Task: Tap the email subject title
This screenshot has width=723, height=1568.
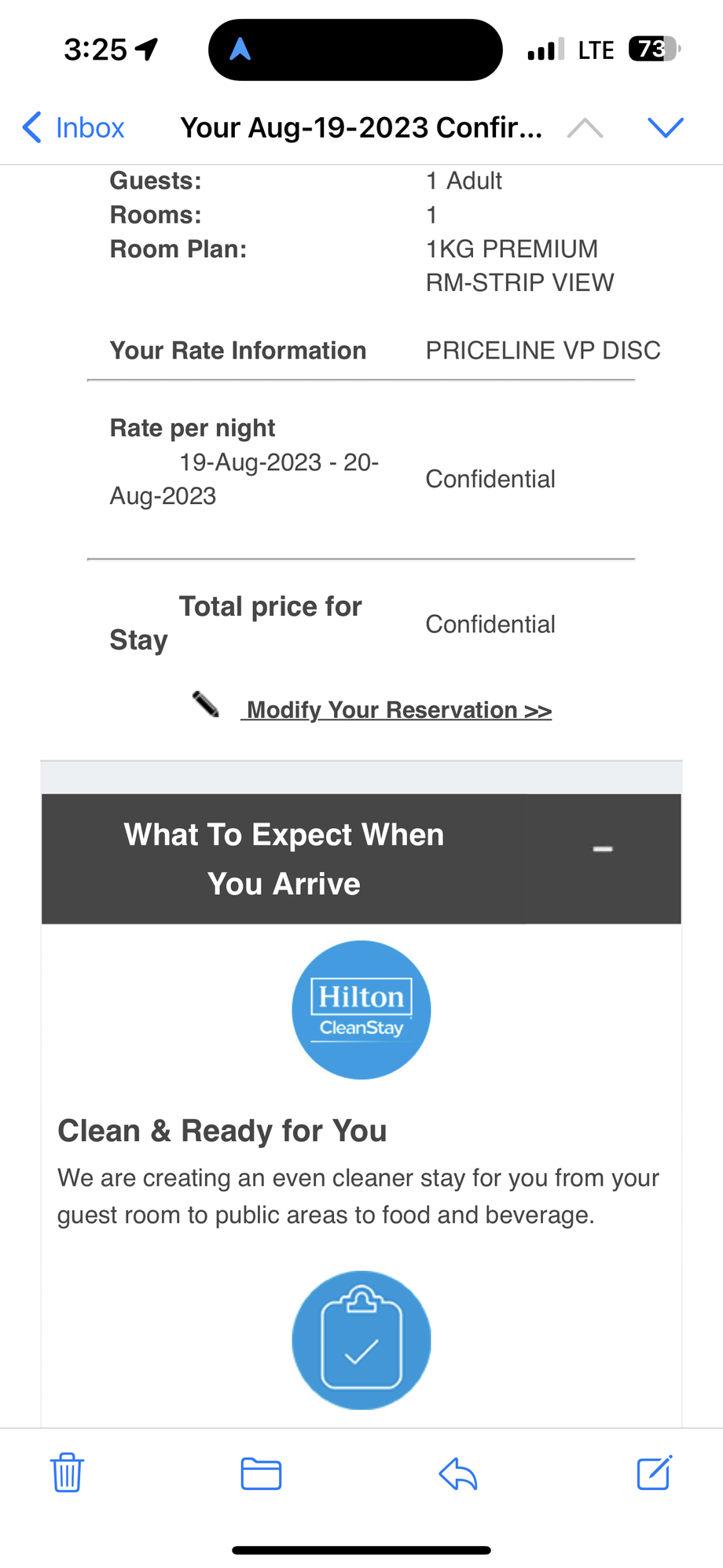Action: tap(361, 127)
